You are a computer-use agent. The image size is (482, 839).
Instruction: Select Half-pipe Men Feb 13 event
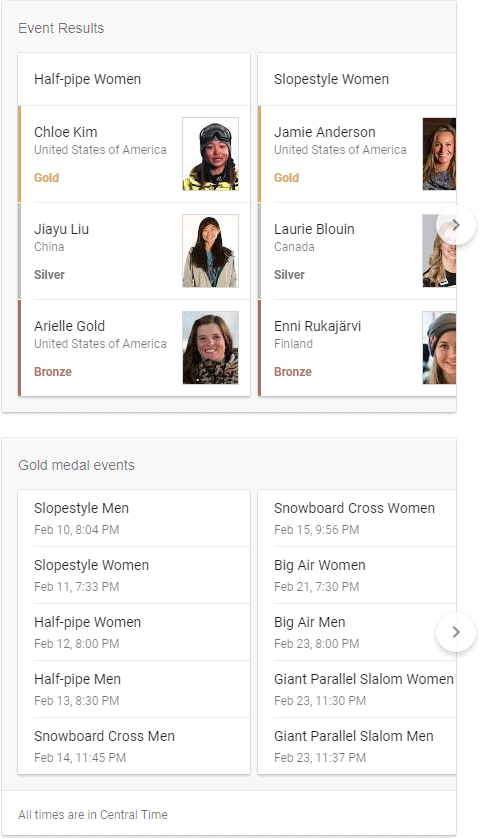pos(134,689)
